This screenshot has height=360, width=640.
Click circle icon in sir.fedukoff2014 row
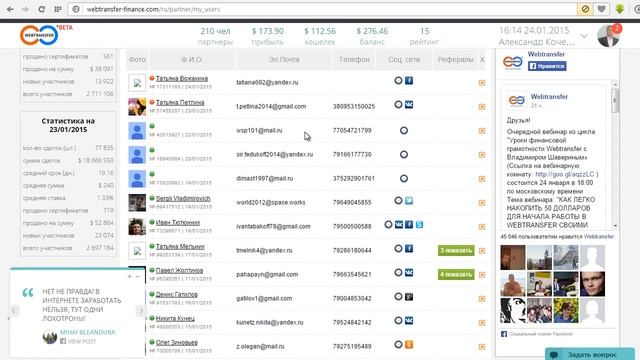click(404, 154)
